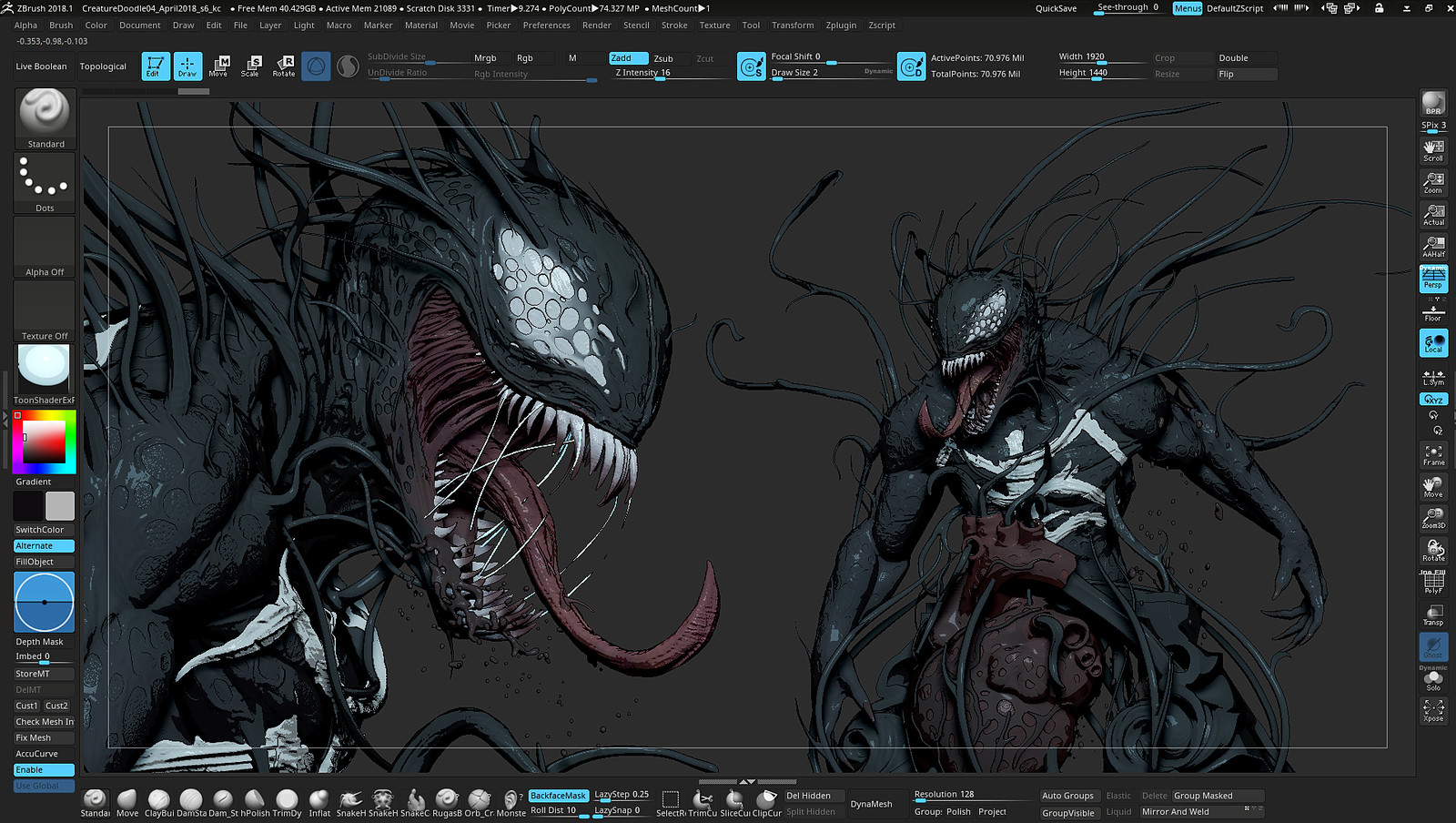
Task: Open the Brush menu
Action: click(x=61, y=25)
